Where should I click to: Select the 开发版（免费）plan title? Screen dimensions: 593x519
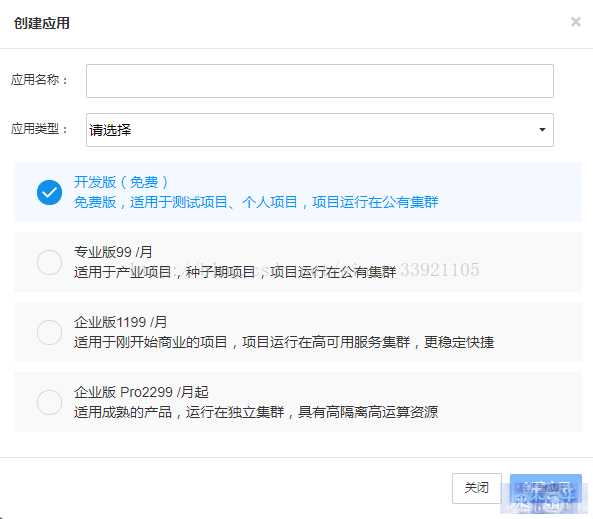click(121, 182)
